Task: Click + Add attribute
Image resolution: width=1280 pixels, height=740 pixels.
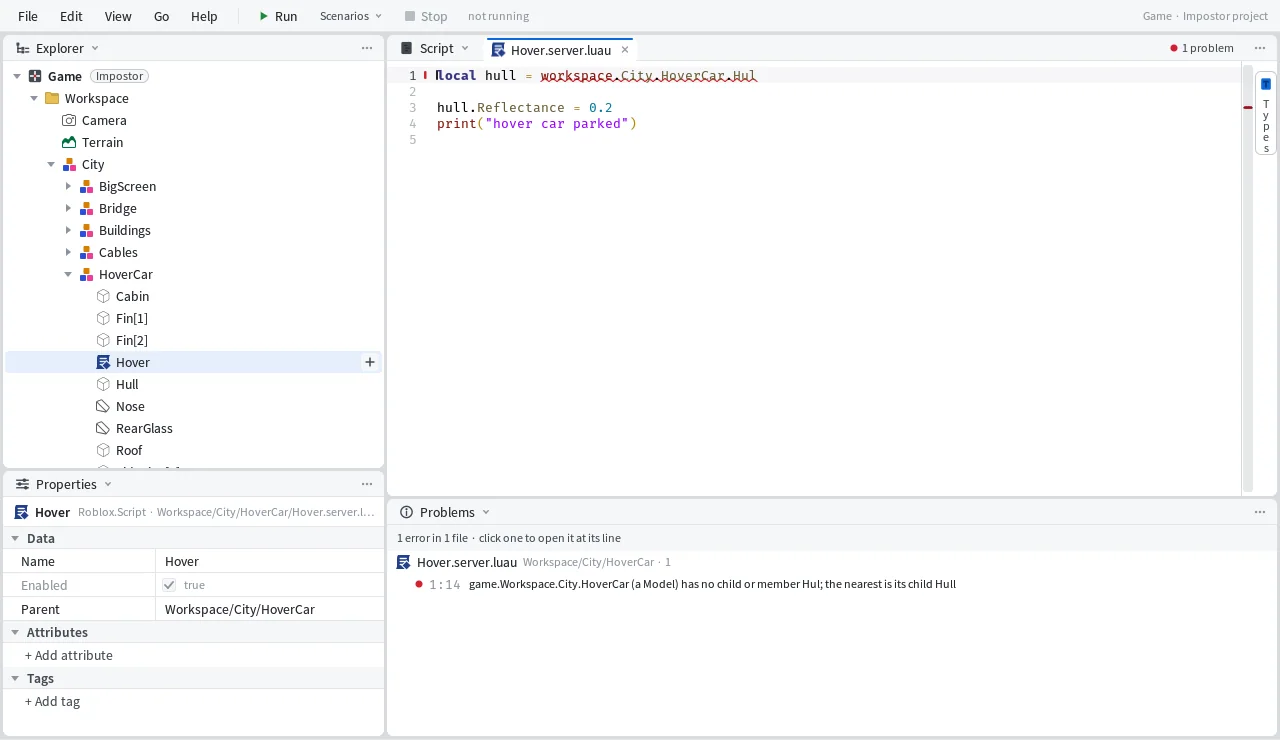Action: coord(69,655)
